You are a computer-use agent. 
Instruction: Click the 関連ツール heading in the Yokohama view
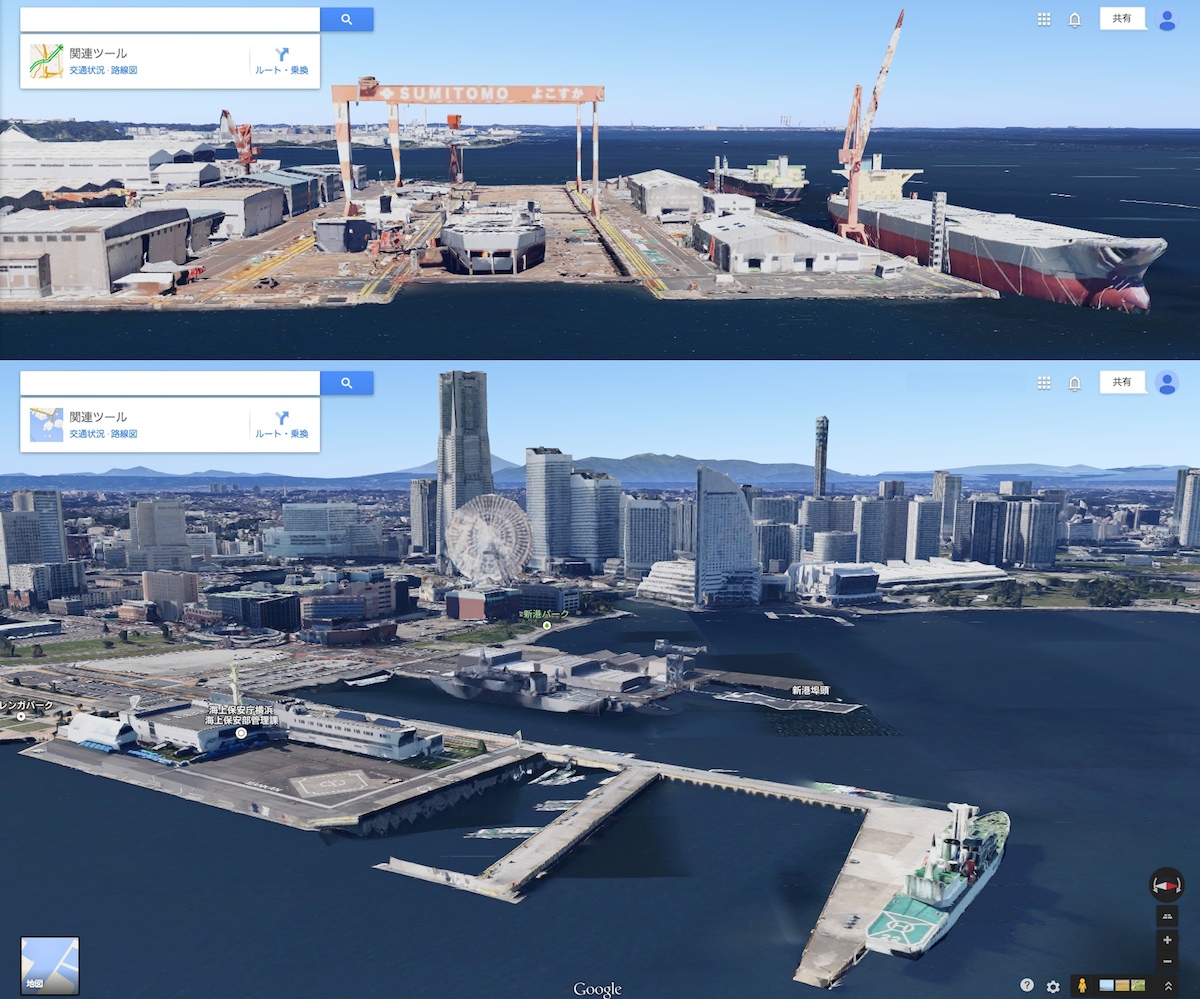(98, 417)
